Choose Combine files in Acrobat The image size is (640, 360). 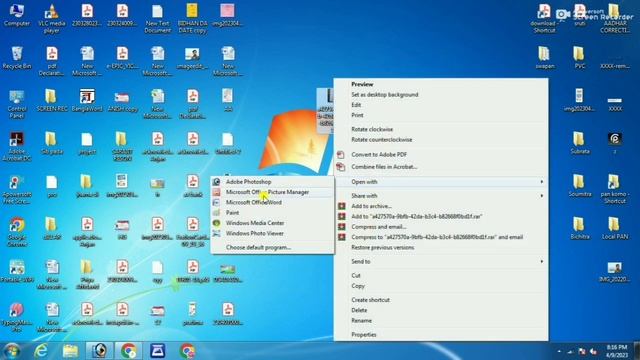tap(384, 167)
